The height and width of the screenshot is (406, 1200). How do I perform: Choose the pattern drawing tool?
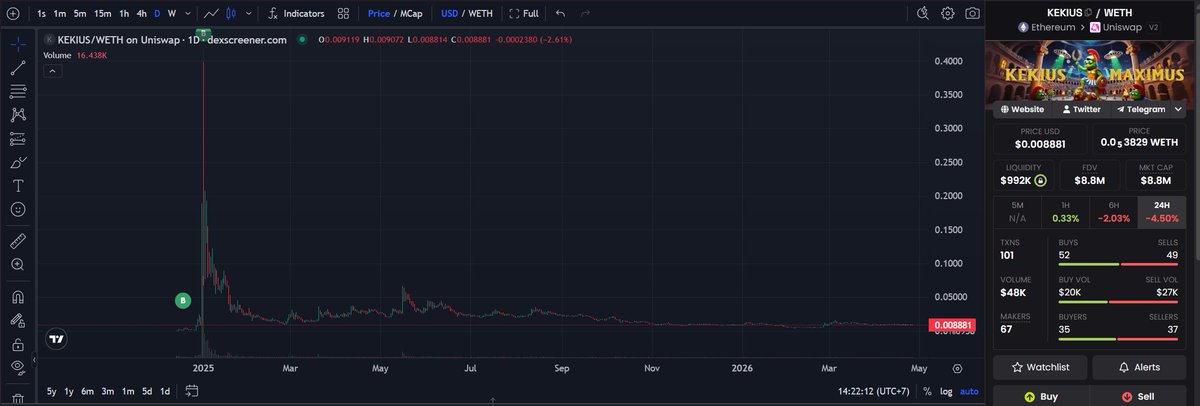(x=17, y=115)
